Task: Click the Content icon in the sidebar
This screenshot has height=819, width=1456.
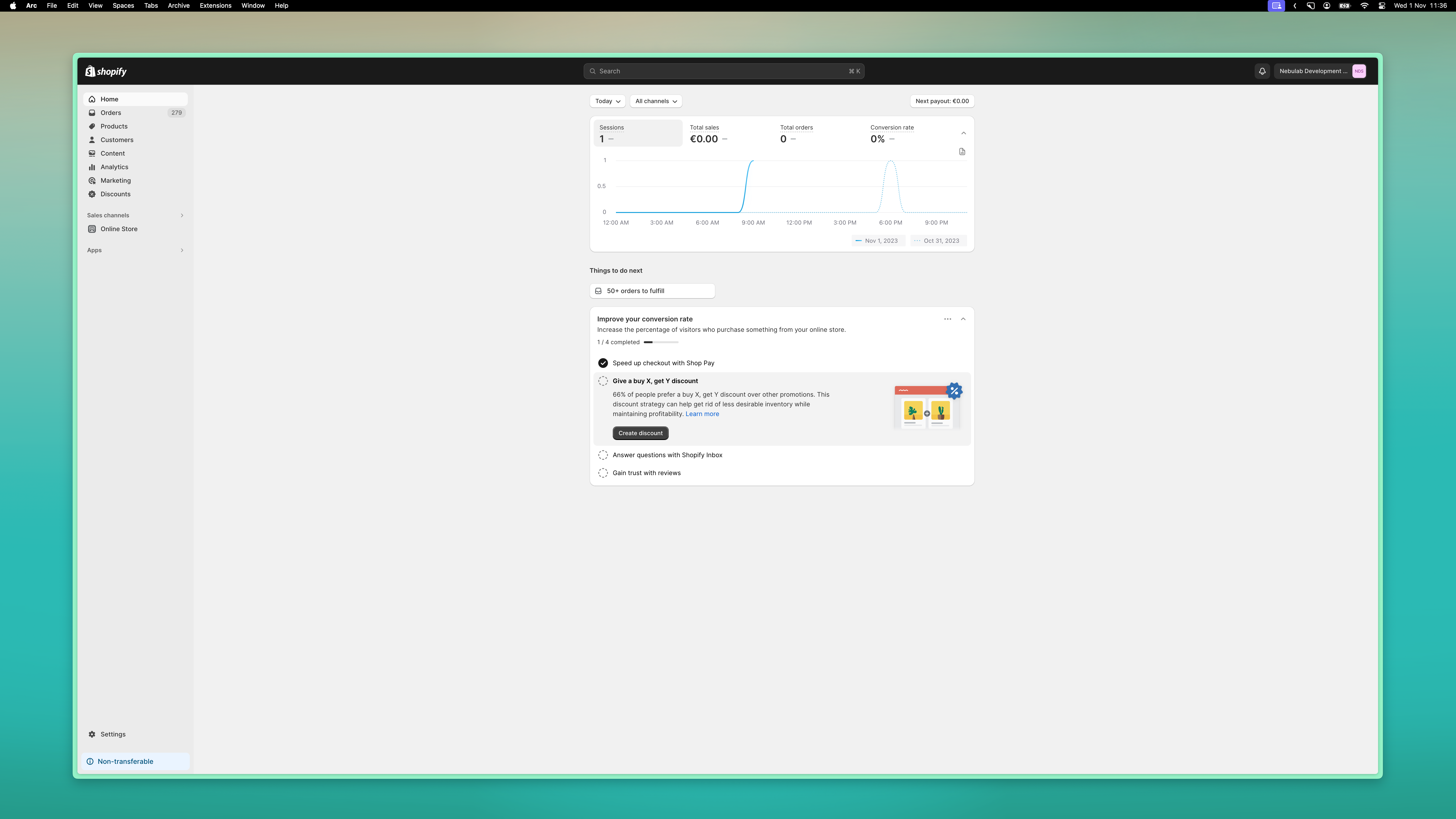Action: coord(92,154)
